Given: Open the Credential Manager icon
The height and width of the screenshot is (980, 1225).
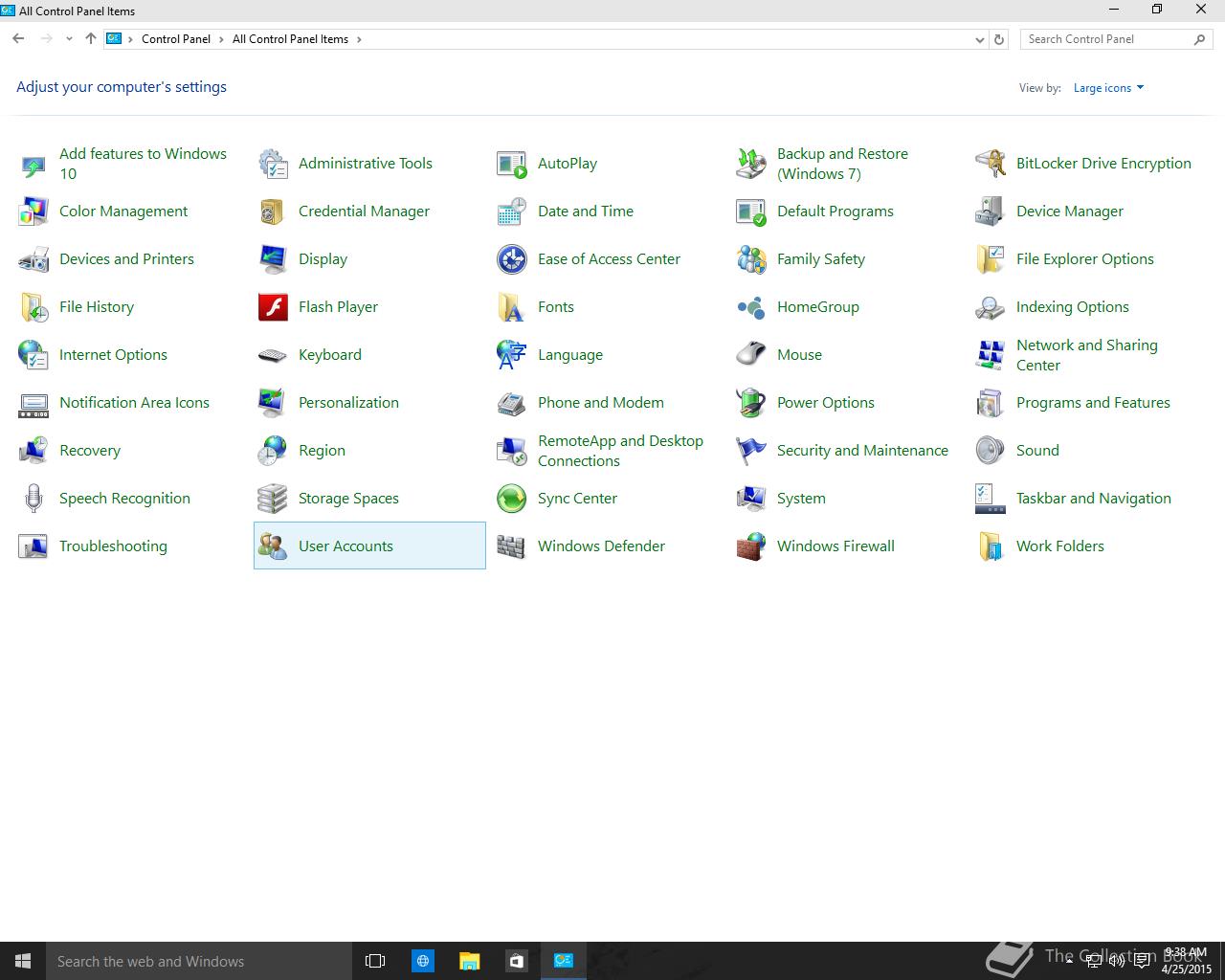Looking at the screenshot, I should 273,212.
